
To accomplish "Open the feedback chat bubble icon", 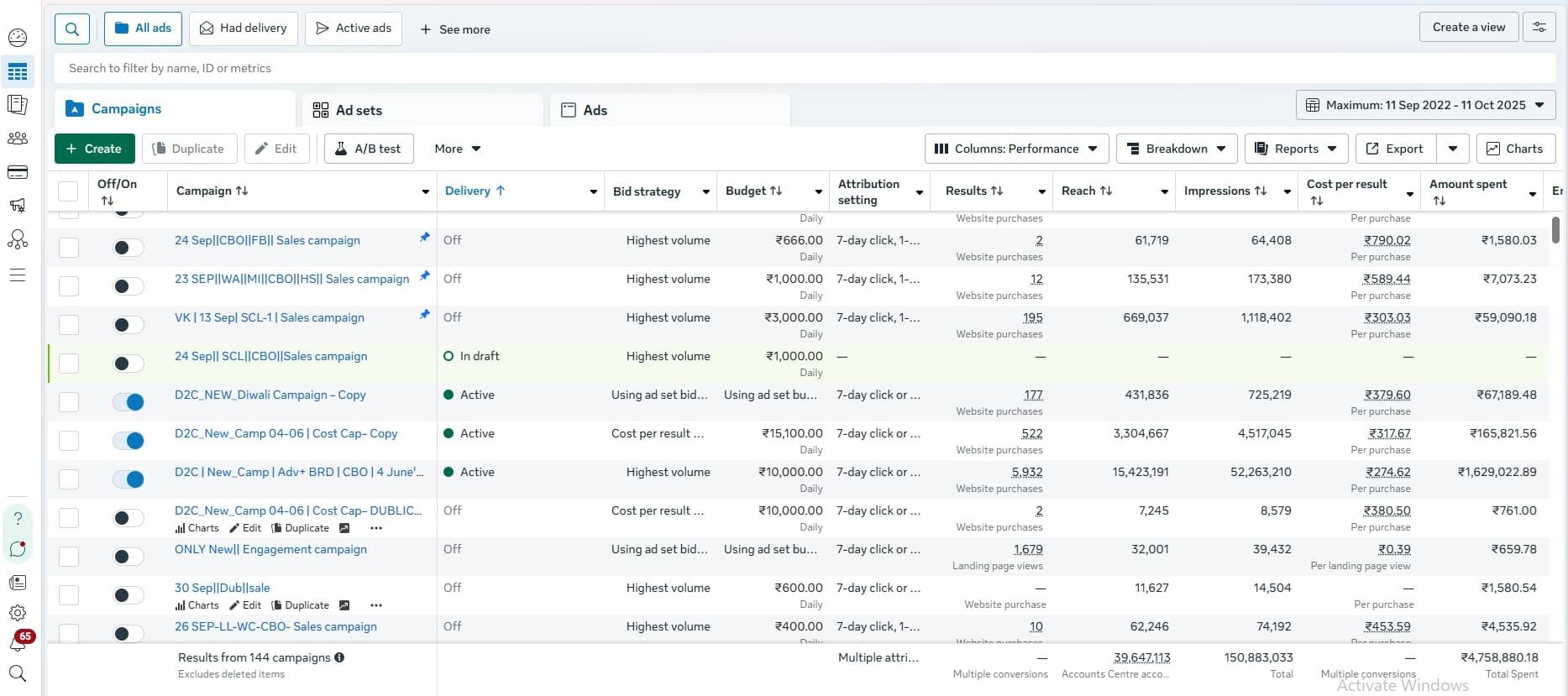I will (18, 550).
